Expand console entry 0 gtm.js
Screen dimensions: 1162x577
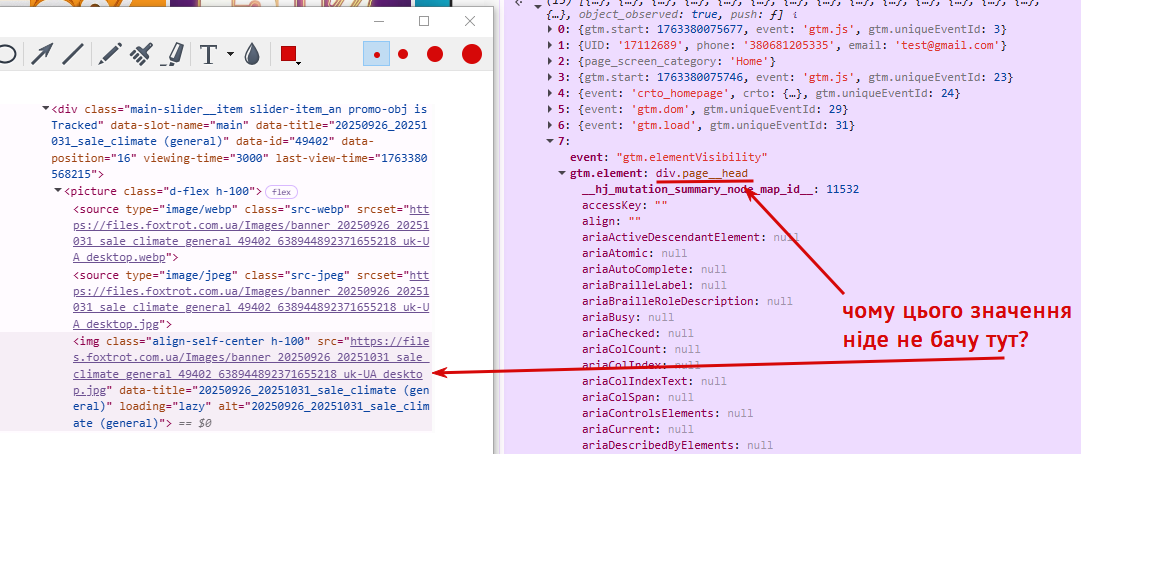click(x=550, y=29)
